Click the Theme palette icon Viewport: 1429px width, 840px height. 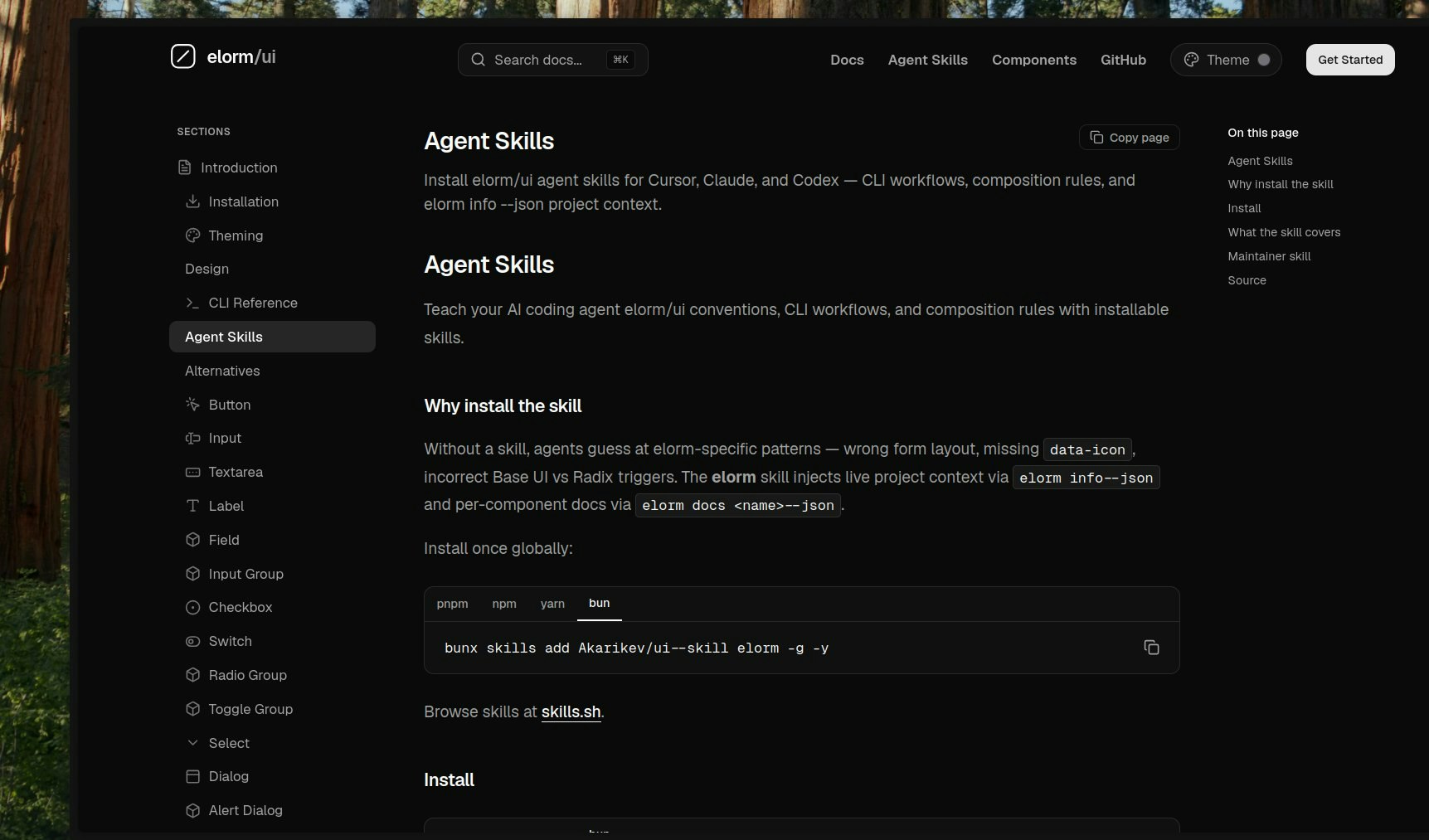(1191, 60)
